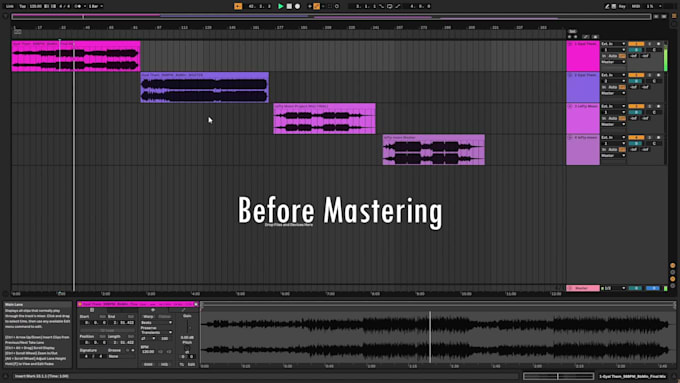Open clip Envelopes tab pencil icon
Image resolution: width=680 pixels, height=383 pixels.
click(x=183, y=310)
